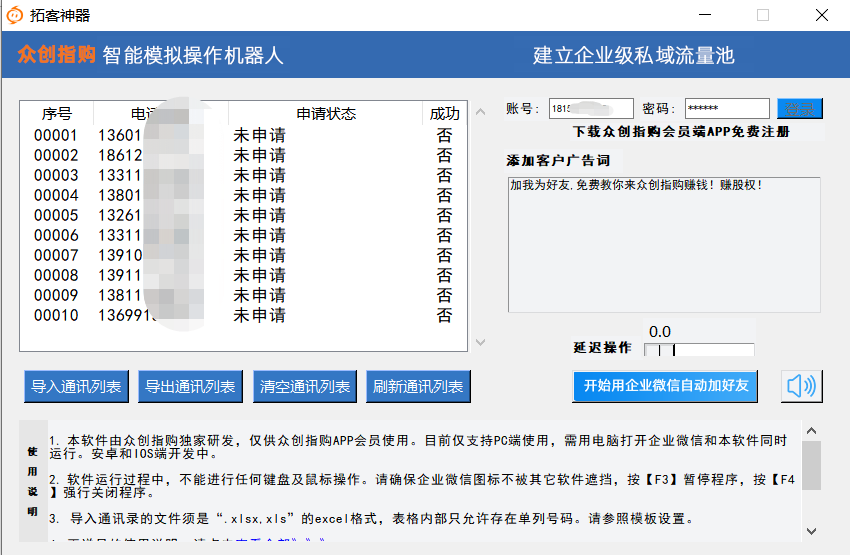Click 清空通讯列表 button
Image resolution: width=850 pixels, height=555 pixels.
[x=305, y=386]
